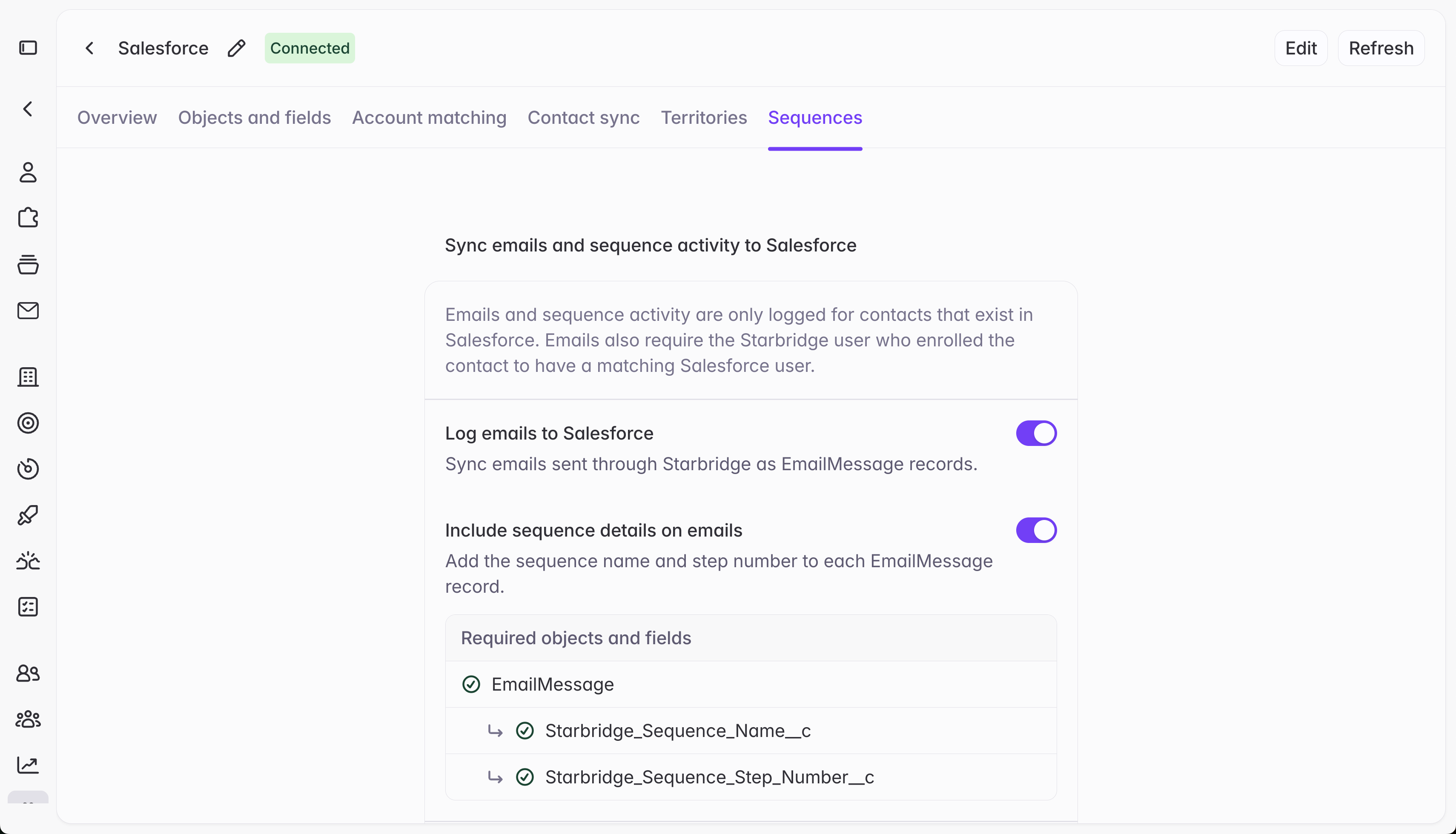Click the 'Log emails to Salesforce' label
Image resolution: width=1456 pixels, height=834 pixels.
tap(549, 433)
